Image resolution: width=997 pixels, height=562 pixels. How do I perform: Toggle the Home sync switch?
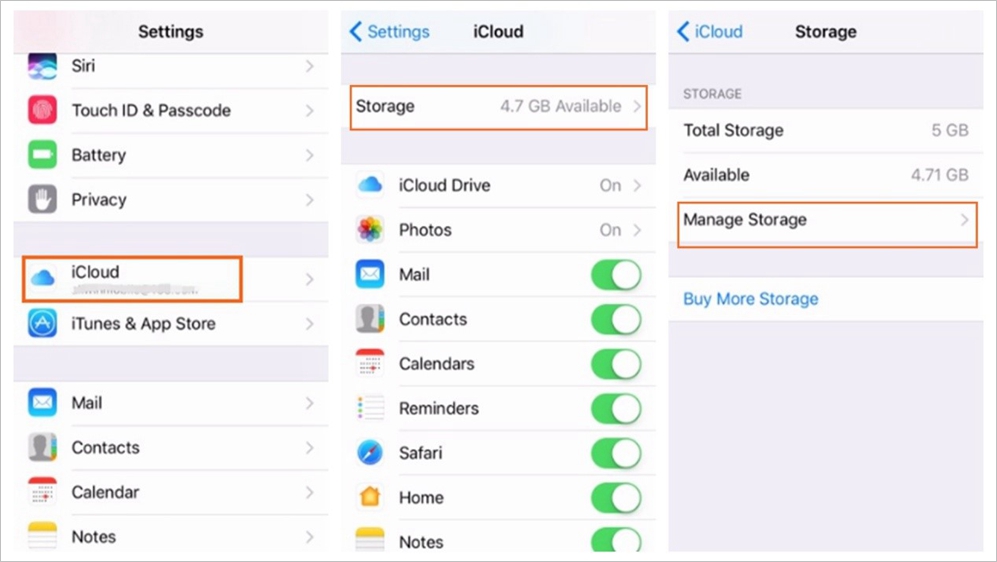pos(616,497)
